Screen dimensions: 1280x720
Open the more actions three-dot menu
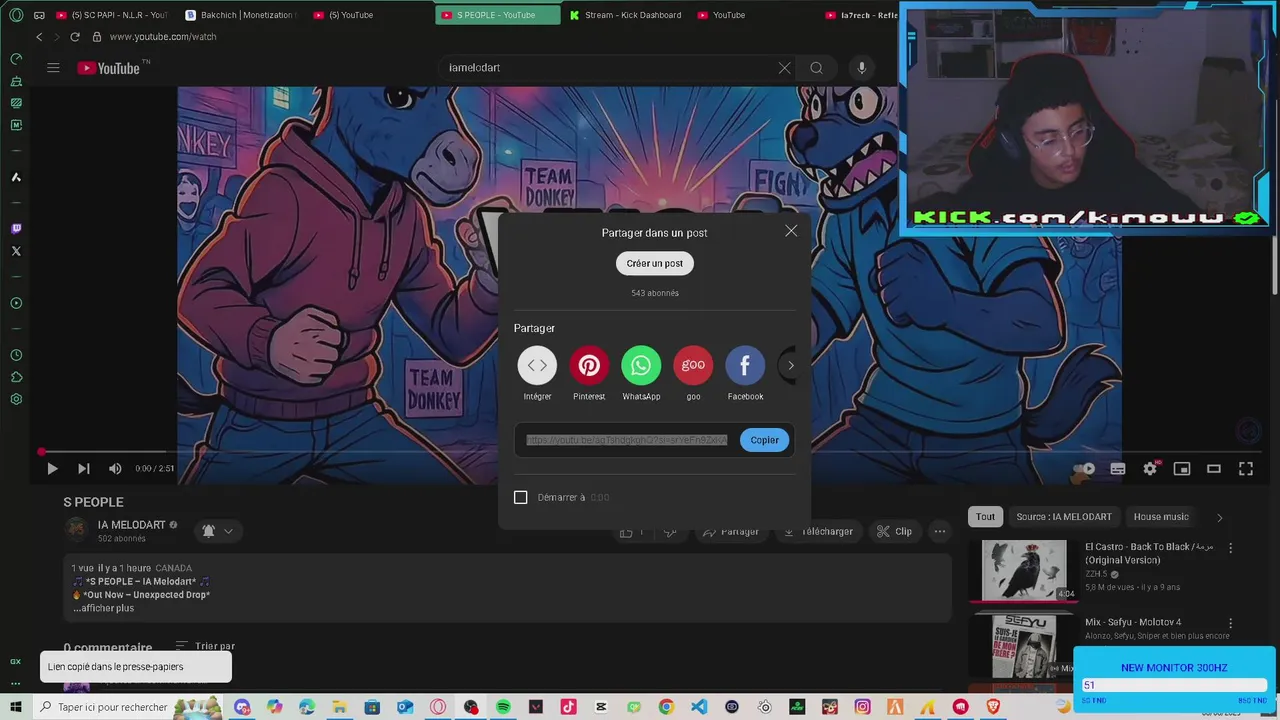point(940,532)
